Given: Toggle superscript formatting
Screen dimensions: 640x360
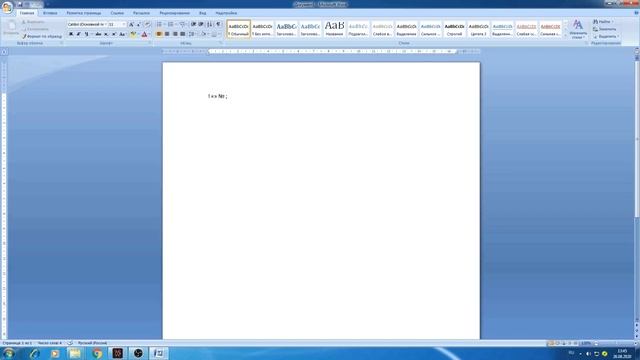Looking at the screenshot, I should pyautogui.click(x=114, y=34).
